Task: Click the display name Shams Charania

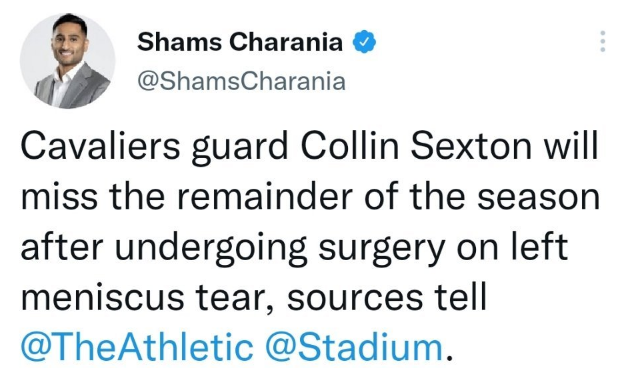Action: (240, 41)
